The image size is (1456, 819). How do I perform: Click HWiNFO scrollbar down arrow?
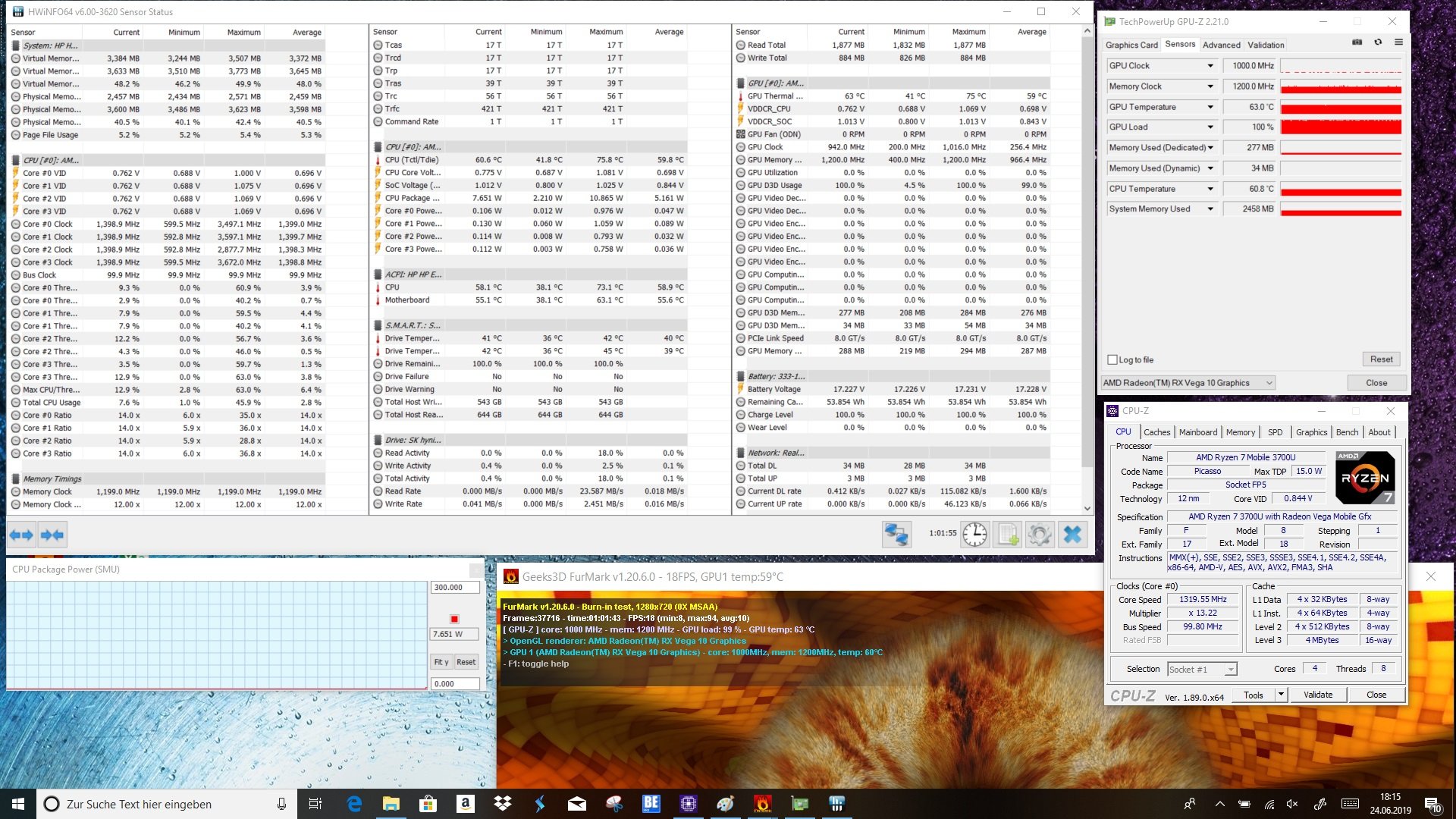click(x=1087, y=508)
